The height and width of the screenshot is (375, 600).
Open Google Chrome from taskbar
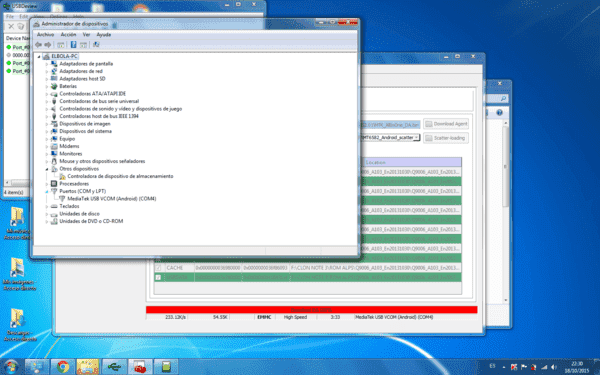[63, 367]
